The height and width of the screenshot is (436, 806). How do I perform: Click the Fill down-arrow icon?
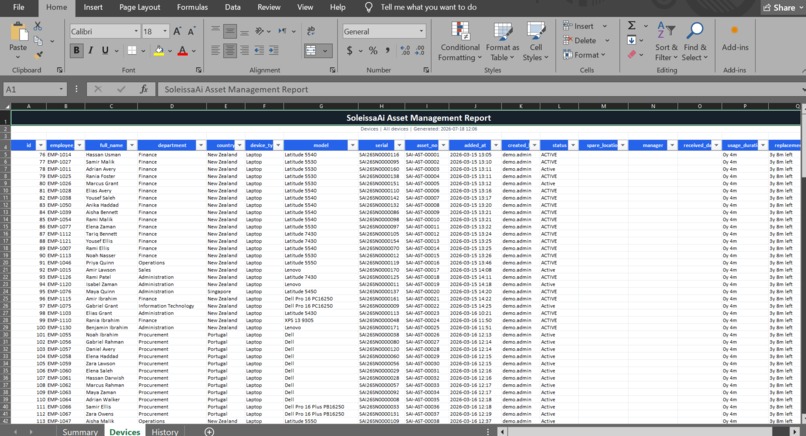click(x=632, y=40)
